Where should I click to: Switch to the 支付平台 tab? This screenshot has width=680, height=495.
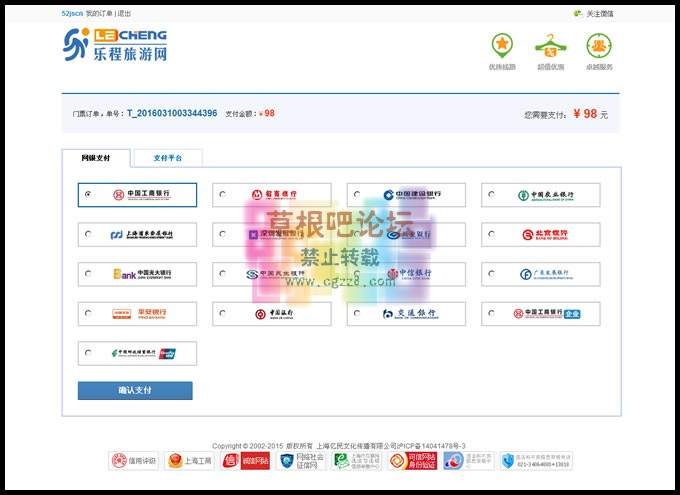[x=168, y=158]
